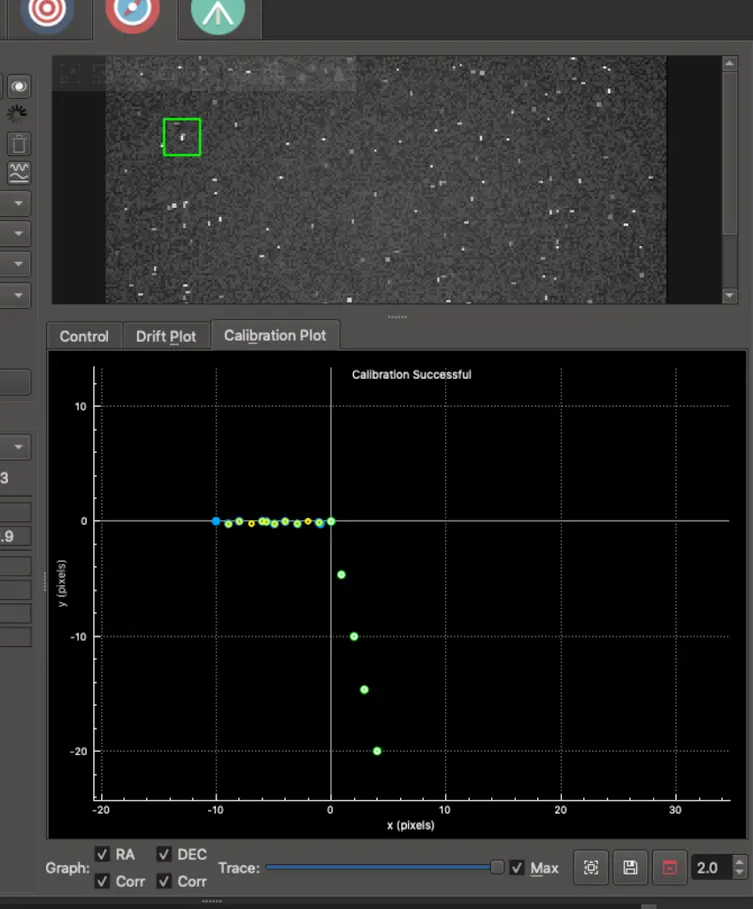Toggle the DEC graph checkbox
Screen dimensions: 753x909
[x=164, y=854]
